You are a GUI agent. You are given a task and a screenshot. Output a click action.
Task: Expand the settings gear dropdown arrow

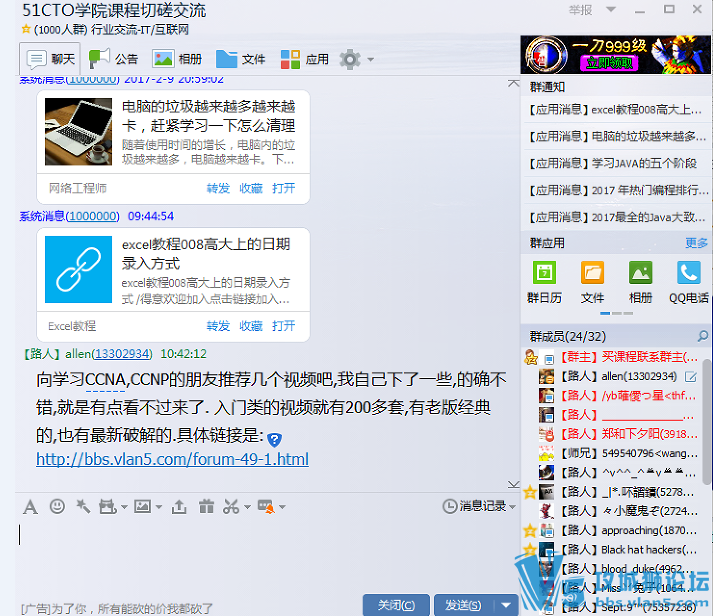(x=371, y=60)
